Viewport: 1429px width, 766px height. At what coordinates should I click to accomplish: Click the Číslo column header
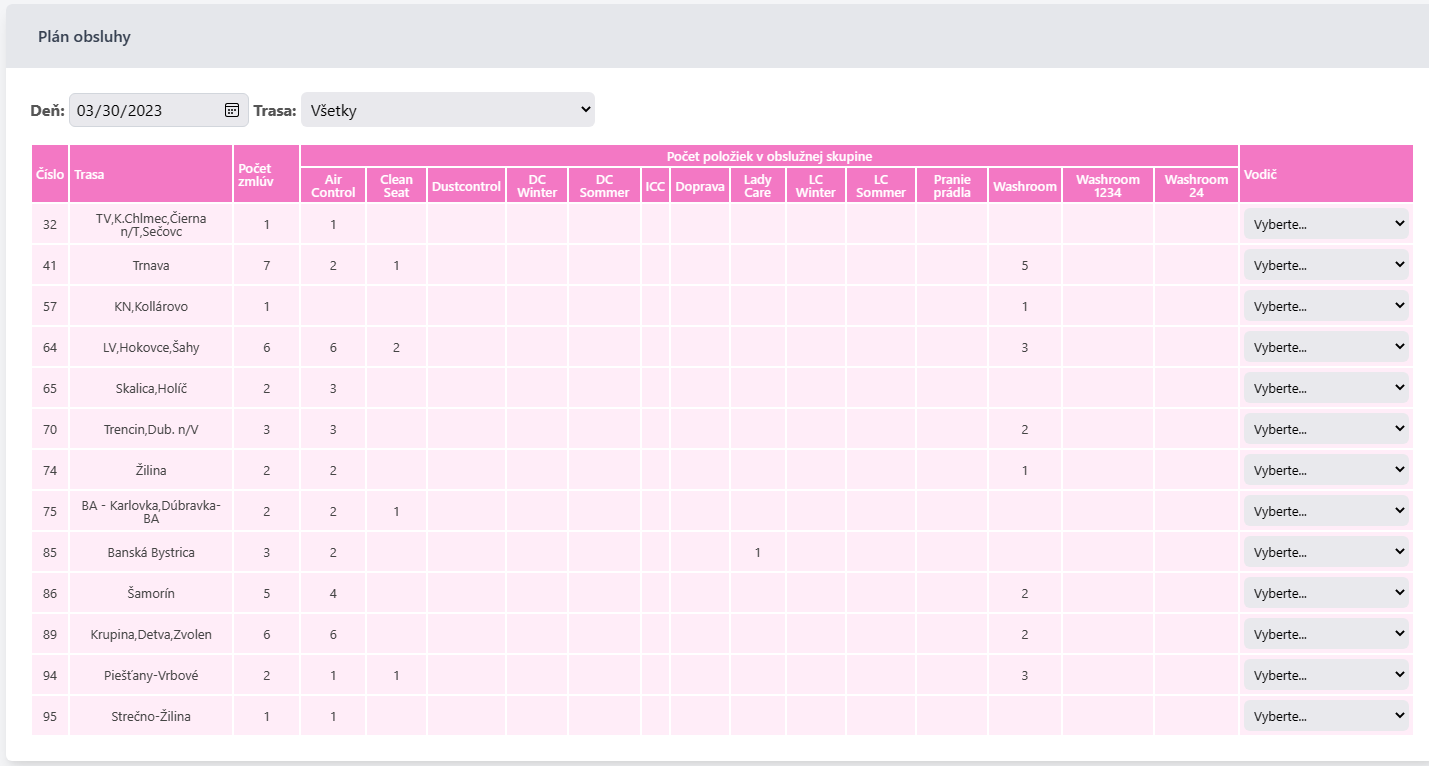[x=50, y=174]
